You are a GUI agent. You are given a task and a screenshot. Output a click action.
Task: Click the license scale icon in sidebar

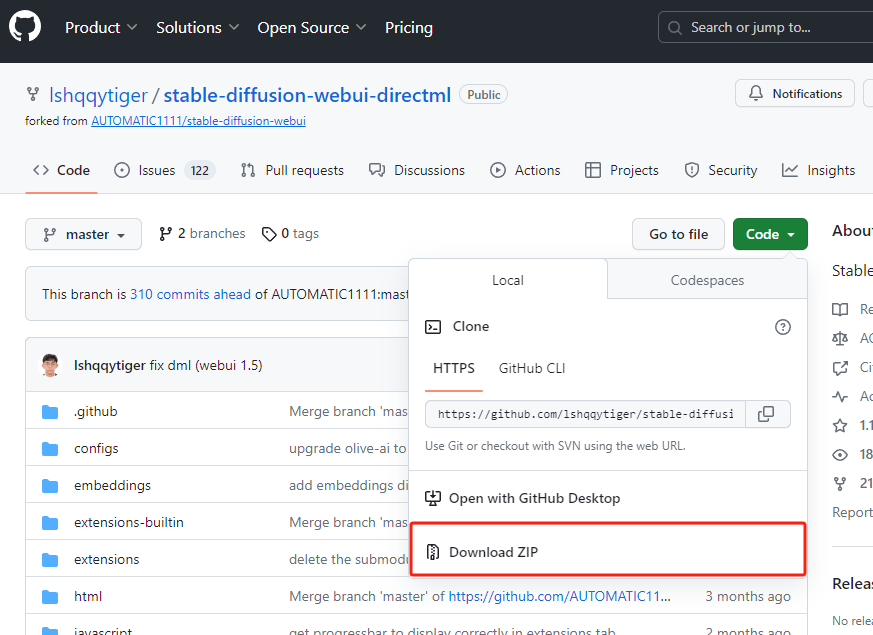(x=840, y=338)
